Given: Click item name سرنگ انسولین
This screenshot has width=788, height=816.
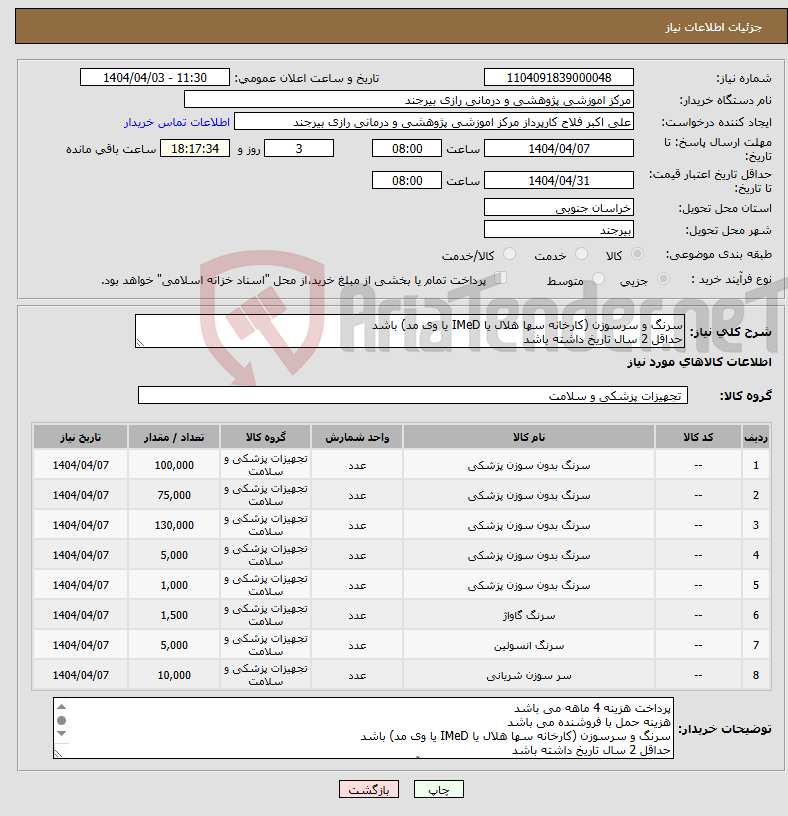Looking at the screenshot, I should pyautogui.click(x=529, y=645).
